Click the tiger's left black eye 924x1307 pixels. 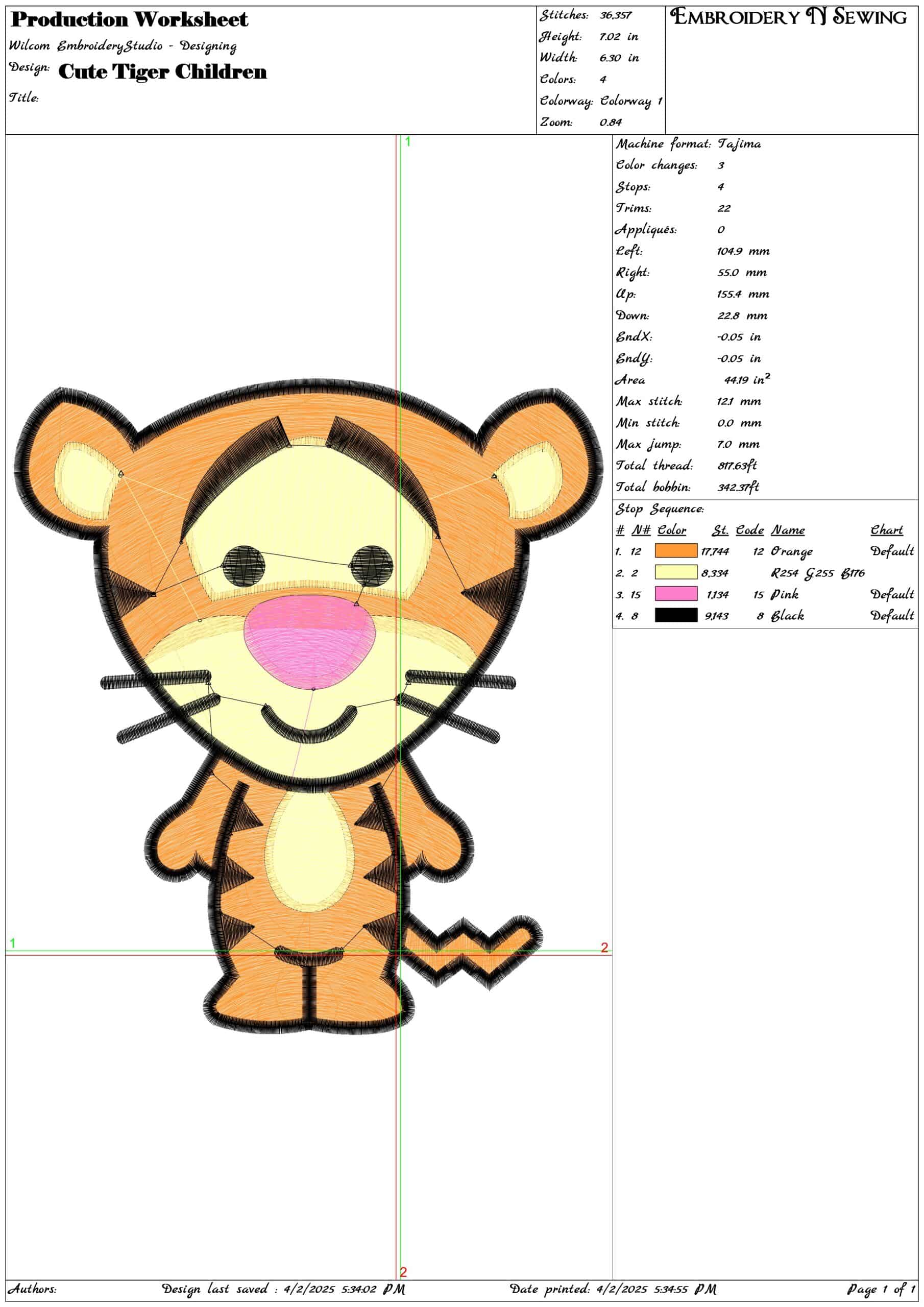click(244, 565)
